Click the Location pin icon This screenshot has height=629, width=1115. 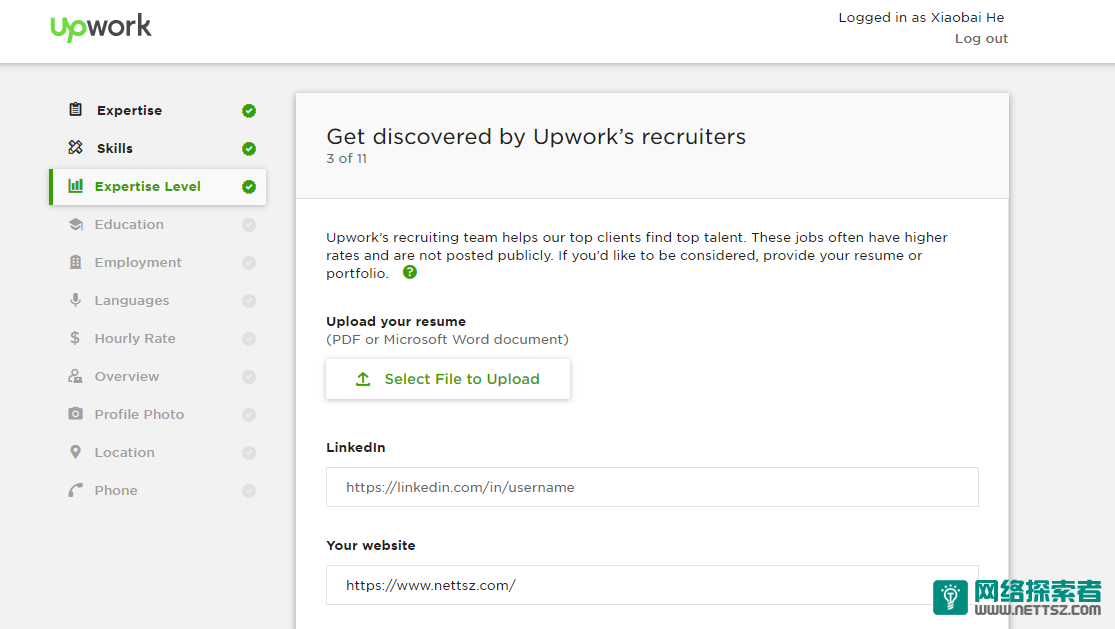click(x=75, y=452)
